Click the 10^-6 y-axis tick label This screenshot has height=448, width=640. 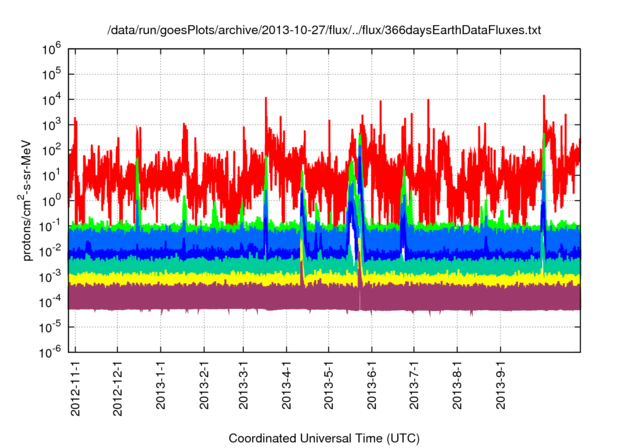50,352
